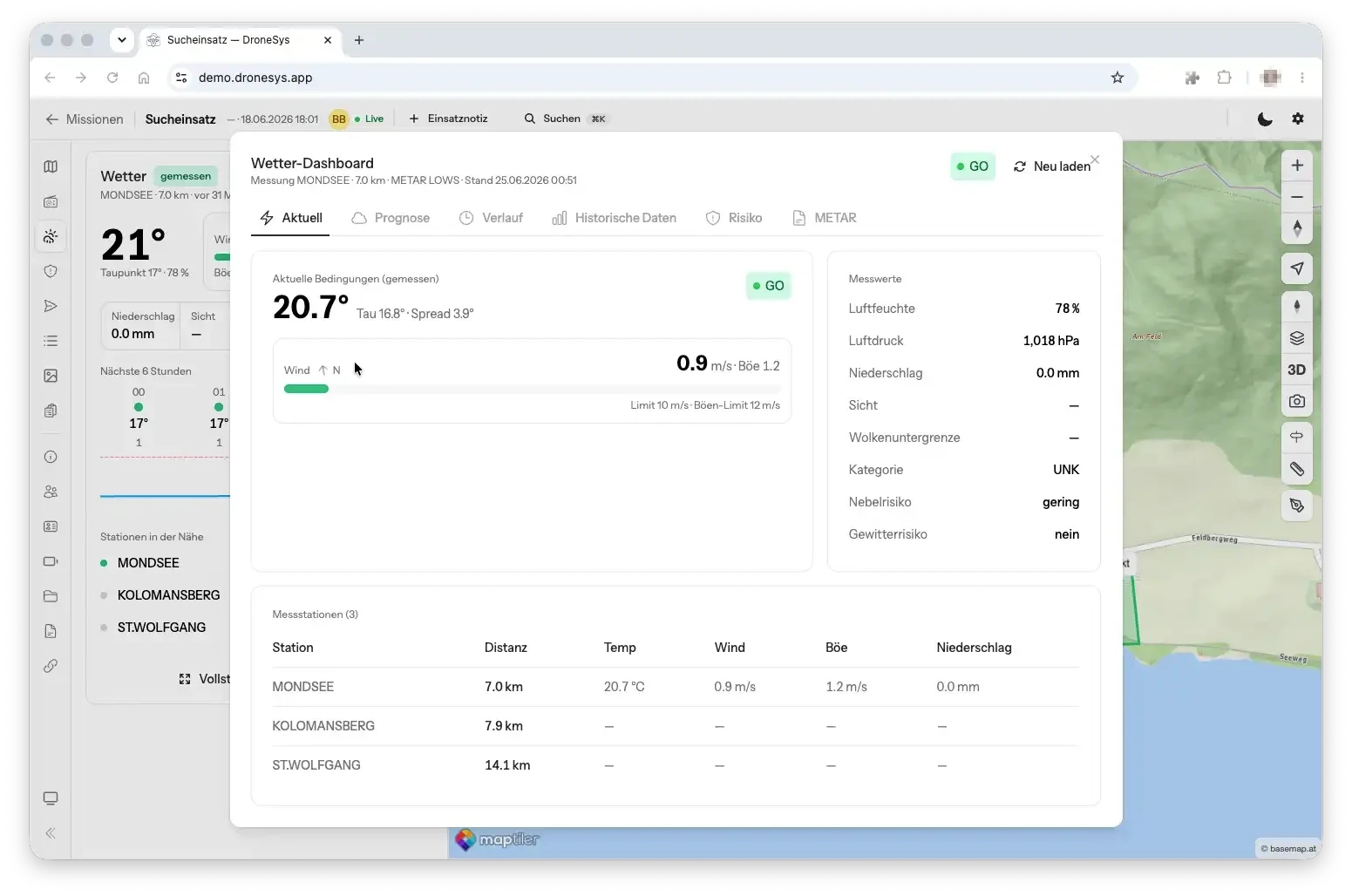Screen dimensions: 1352x896
Task: Zoom in on the map
Action: 1297,166
